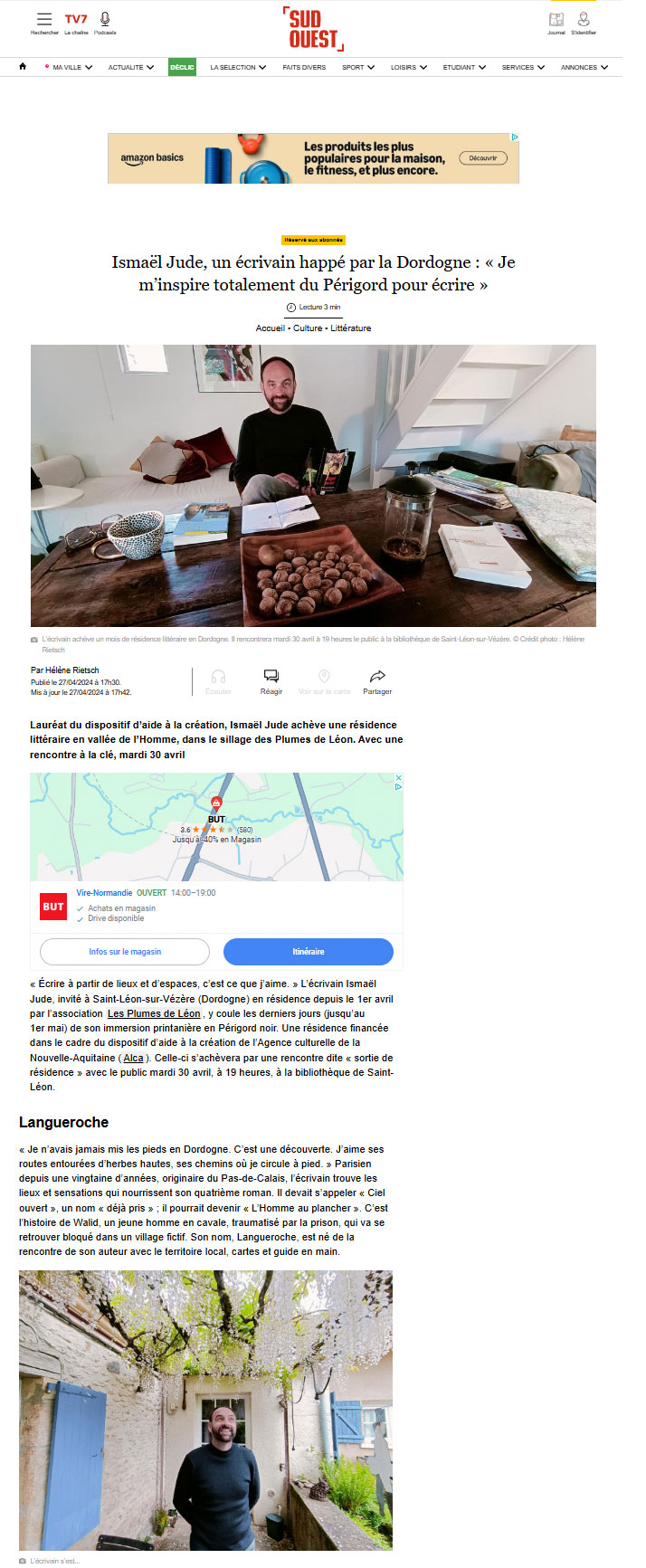Expand the Loisirs dropdown
The image size is (646, 1568).
(x=409, y=67)
